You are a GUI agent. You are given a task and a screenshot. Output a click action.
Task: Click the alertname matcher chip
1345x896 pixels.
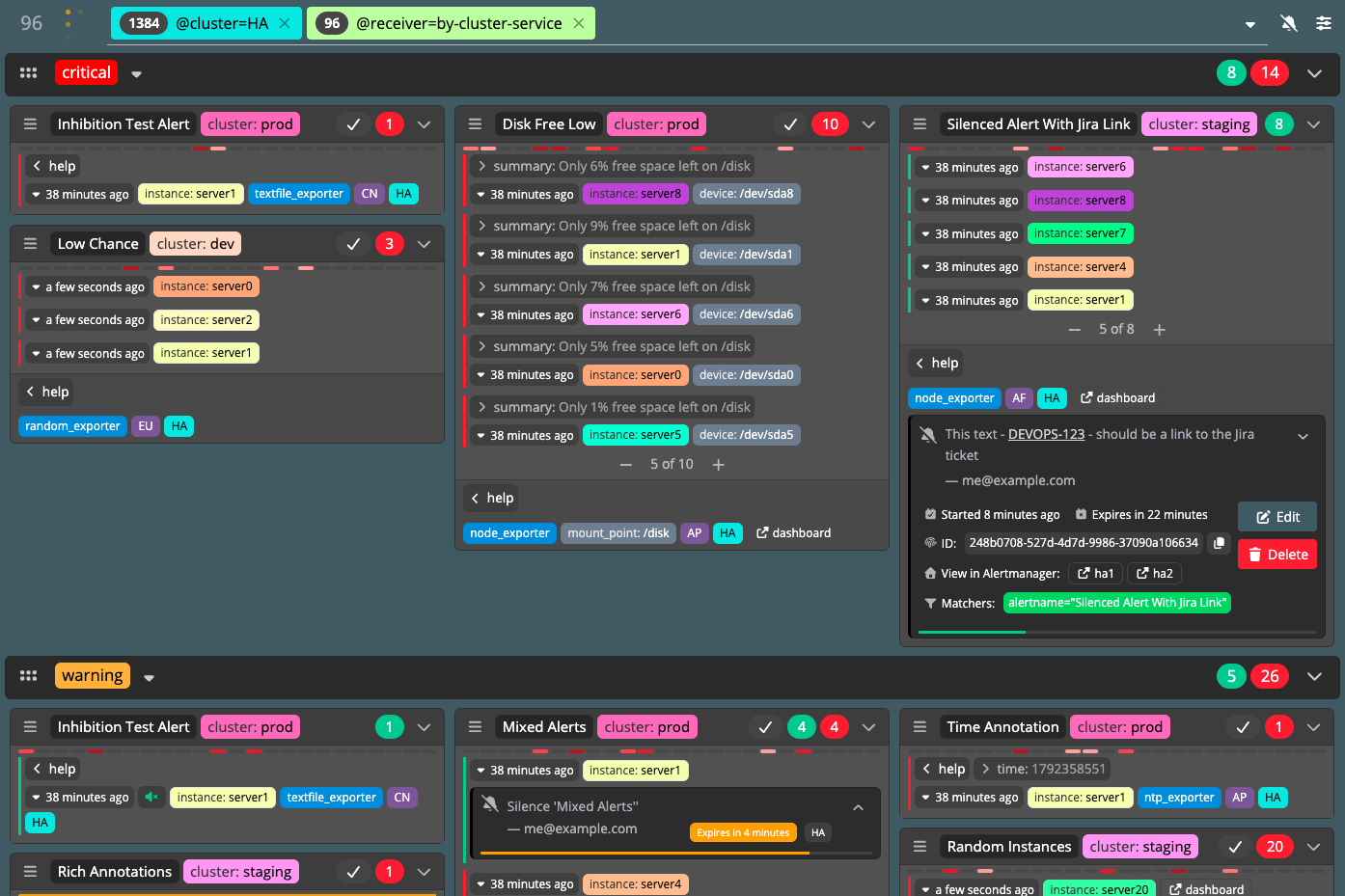(x=1117, y=603)
